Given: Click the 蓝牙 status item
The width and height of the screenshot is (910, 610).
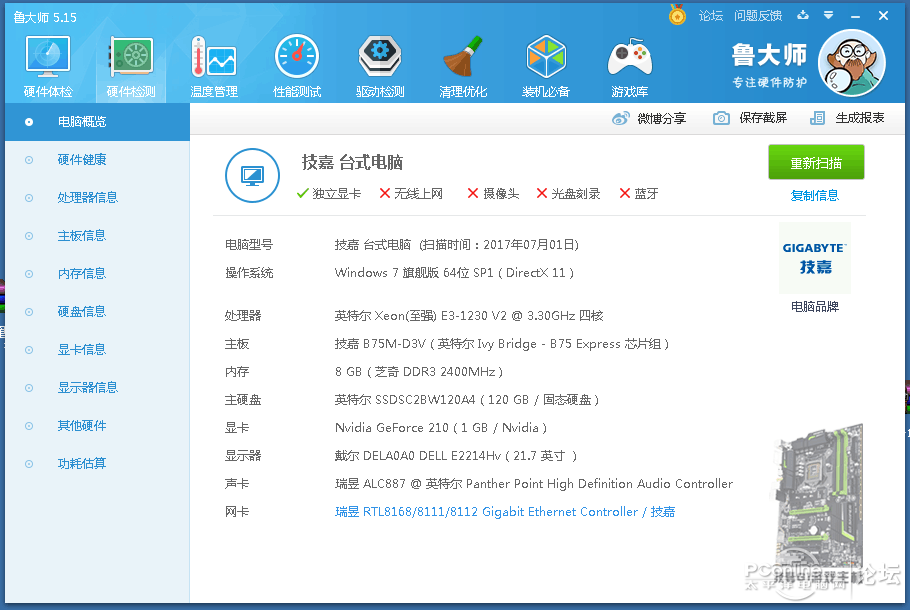Looking at the screenshot, I should coord(639,194).
